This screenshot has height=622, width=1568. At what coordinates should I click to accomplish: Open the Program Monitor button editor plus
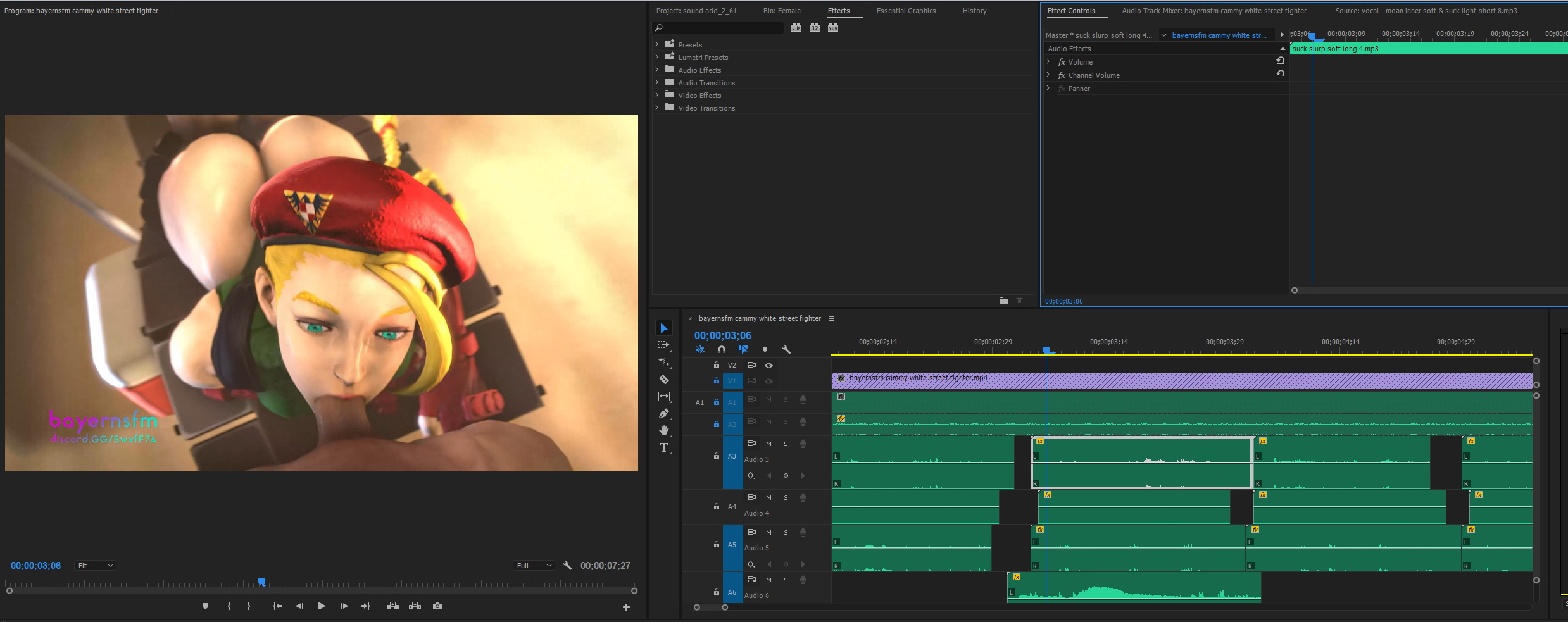[626, 607]
